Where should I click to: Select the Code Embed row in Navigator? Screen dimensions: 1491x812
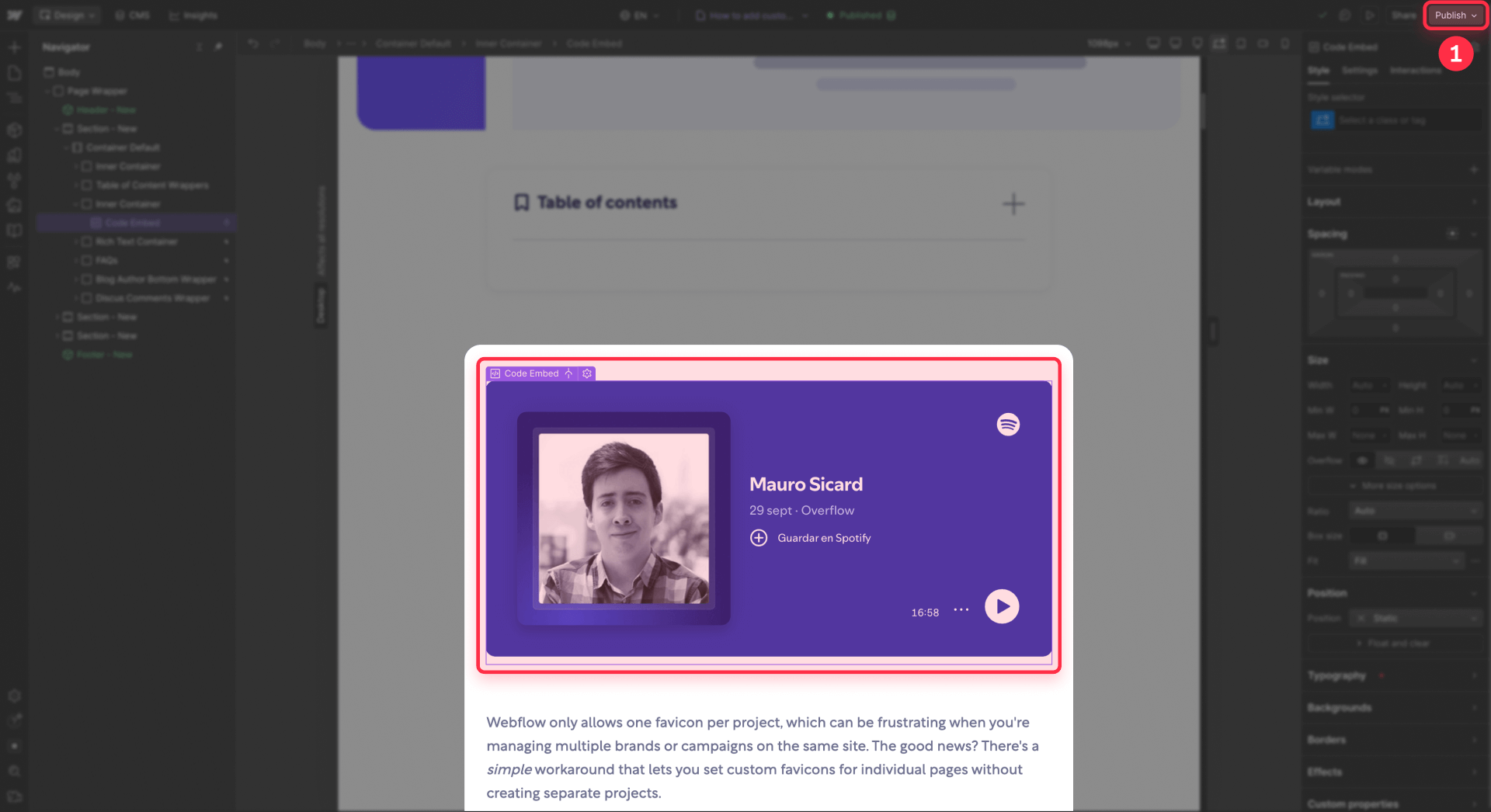point(136,223)
